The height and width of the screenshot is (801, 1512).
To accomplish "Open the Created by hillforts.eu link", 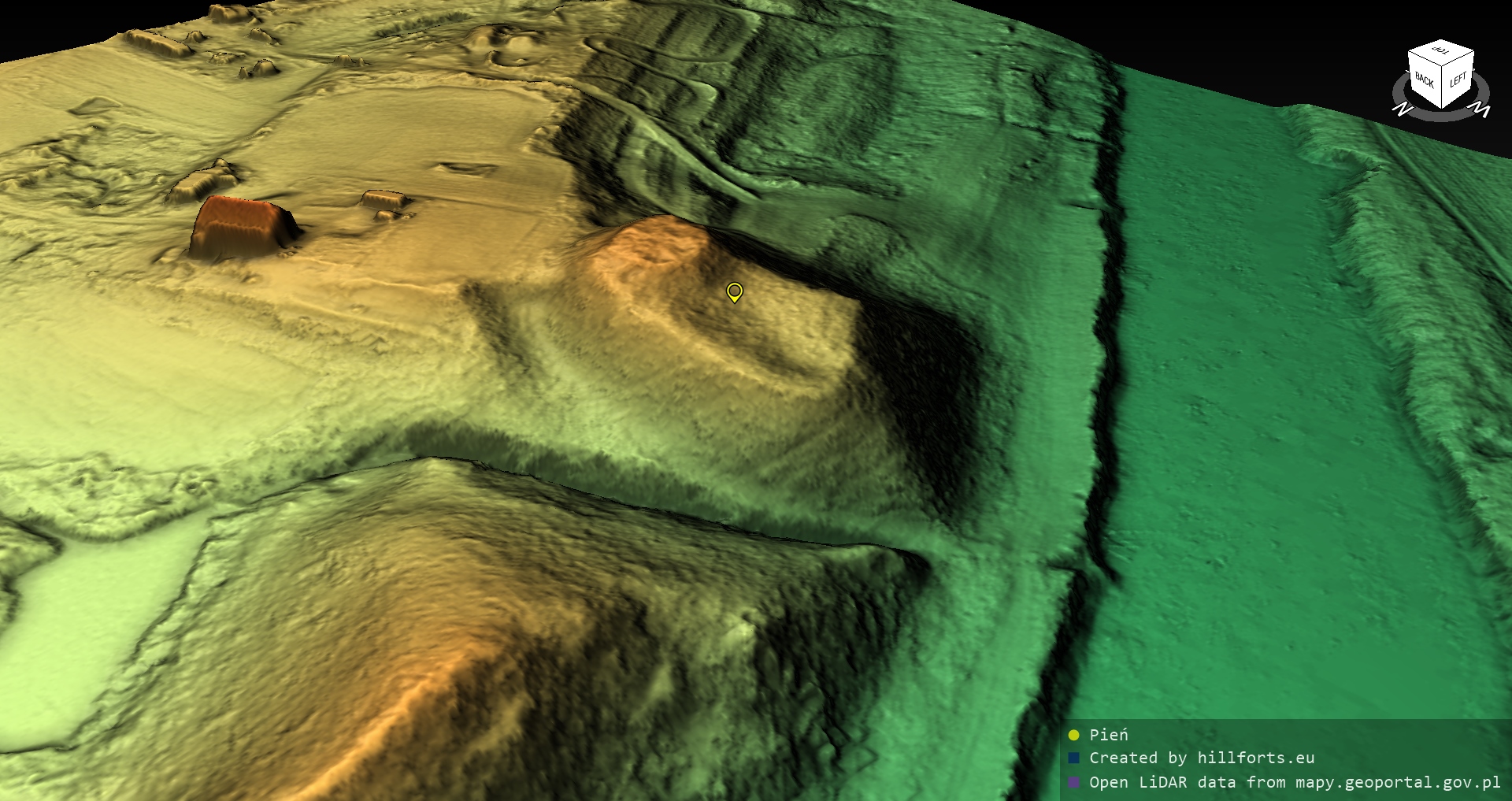I will [1202, 758].
